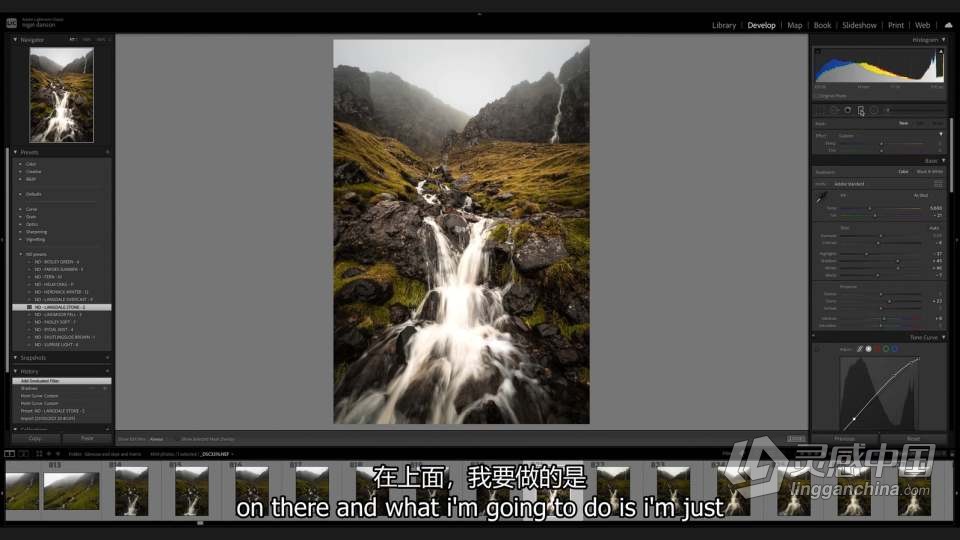The image size is (960, 540).
Task: Adjust the Temp slider handle
Action: click(x=869, y=208)
